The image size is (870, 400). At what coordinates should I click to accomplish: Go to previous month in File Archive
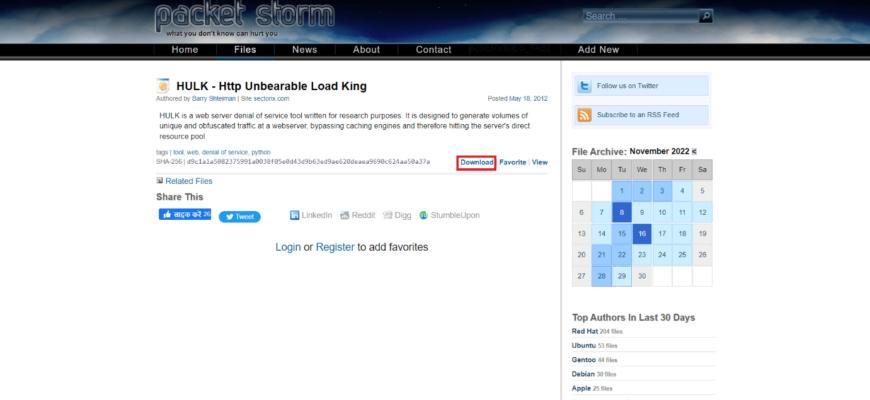coord(694,151)
